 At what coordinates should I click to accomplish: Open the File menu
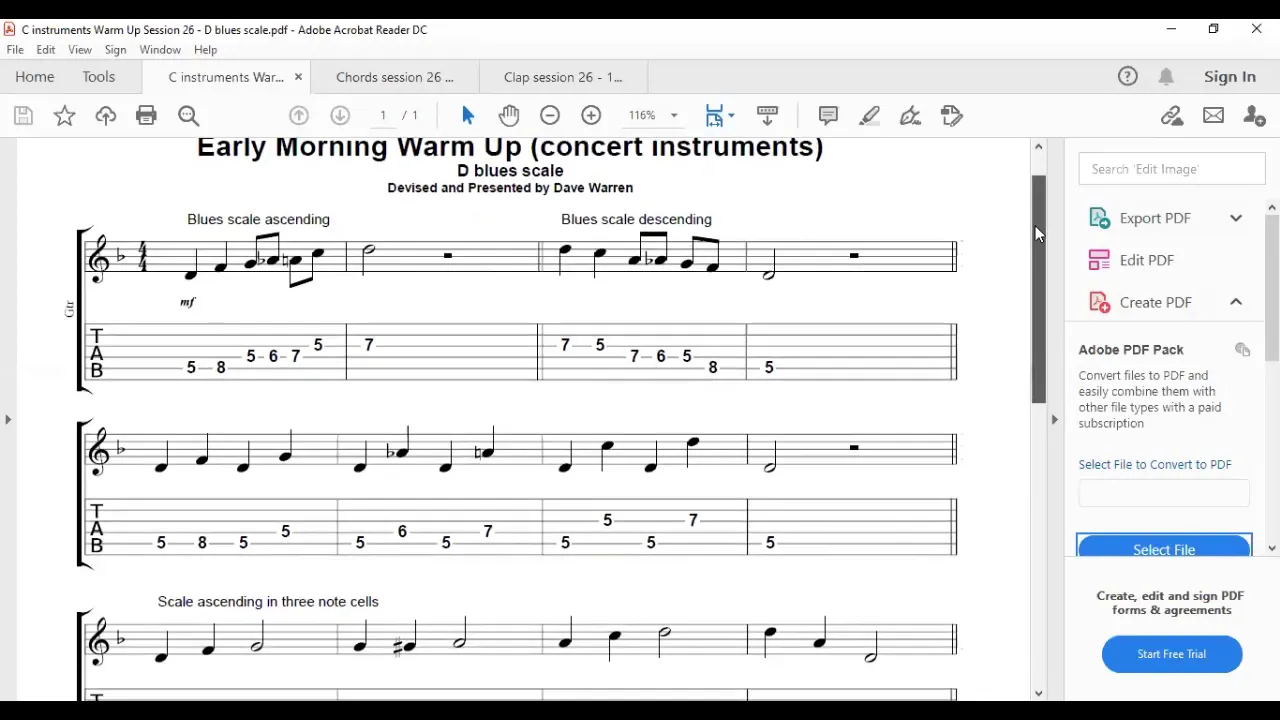click(15, 50)
